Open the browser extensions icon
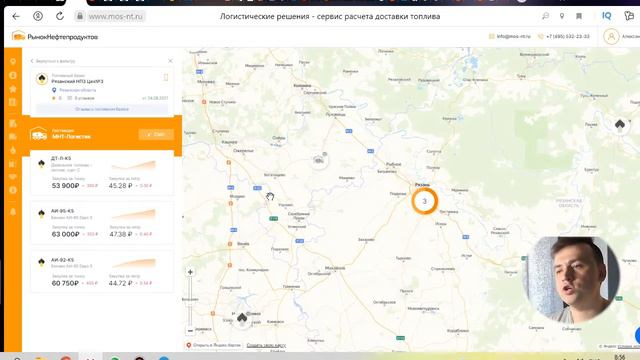This screenshot has height=360, width=640. point(629,16)
